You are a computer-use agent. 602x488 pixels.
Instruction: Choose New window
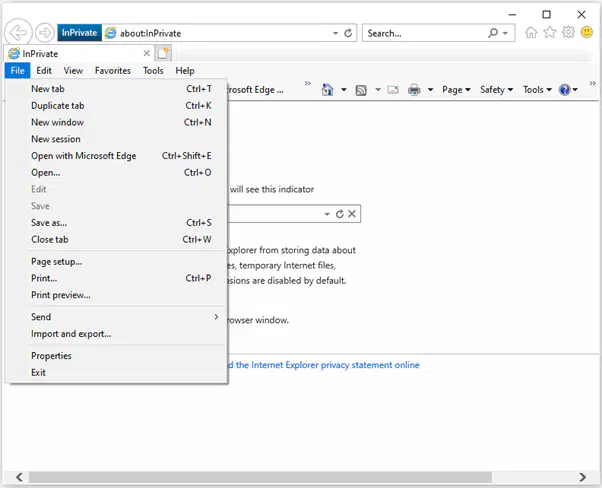pos(117,122)
